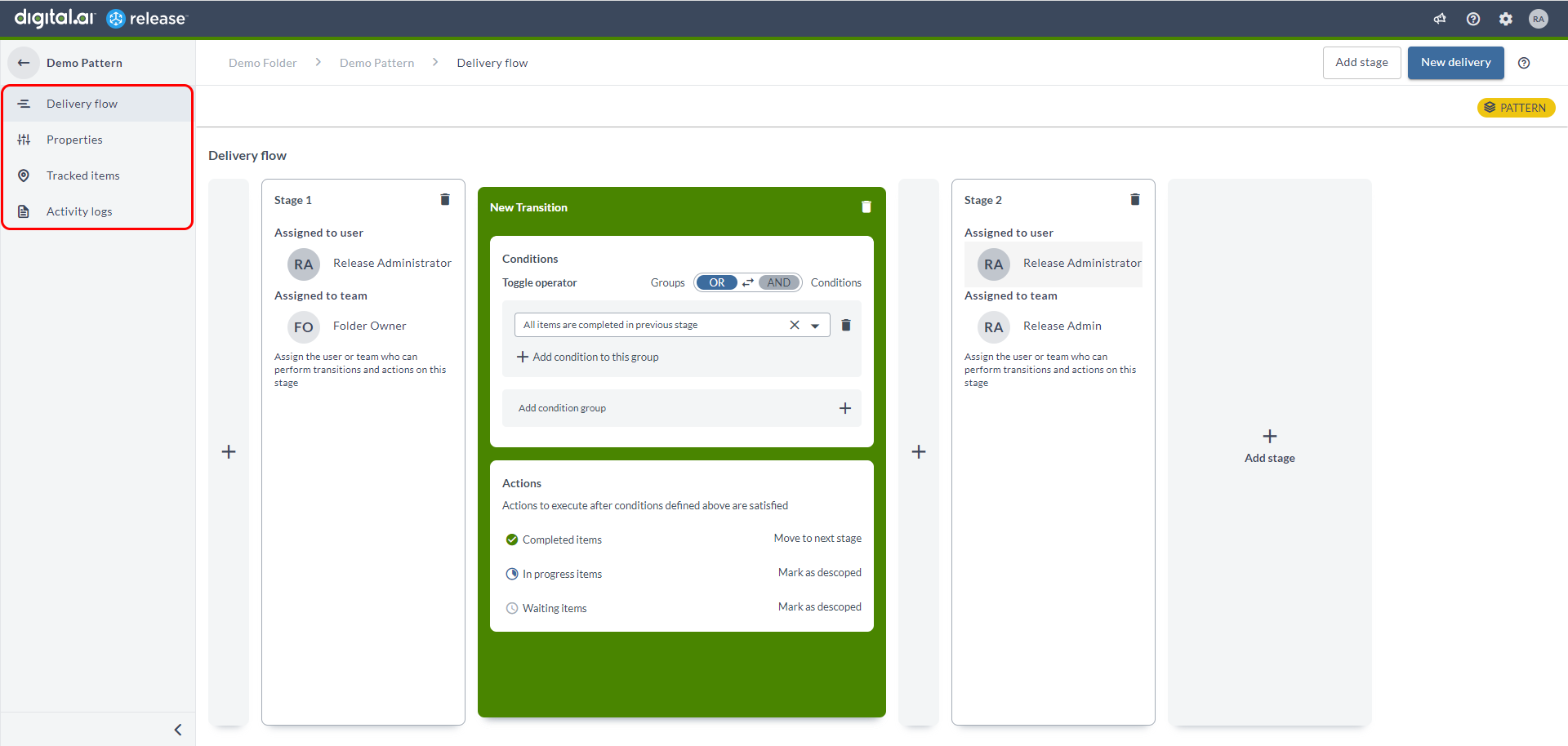The image size is (1568, 746).
Task: Delete Stage 1 with trash icon
Action: [445, 200]
